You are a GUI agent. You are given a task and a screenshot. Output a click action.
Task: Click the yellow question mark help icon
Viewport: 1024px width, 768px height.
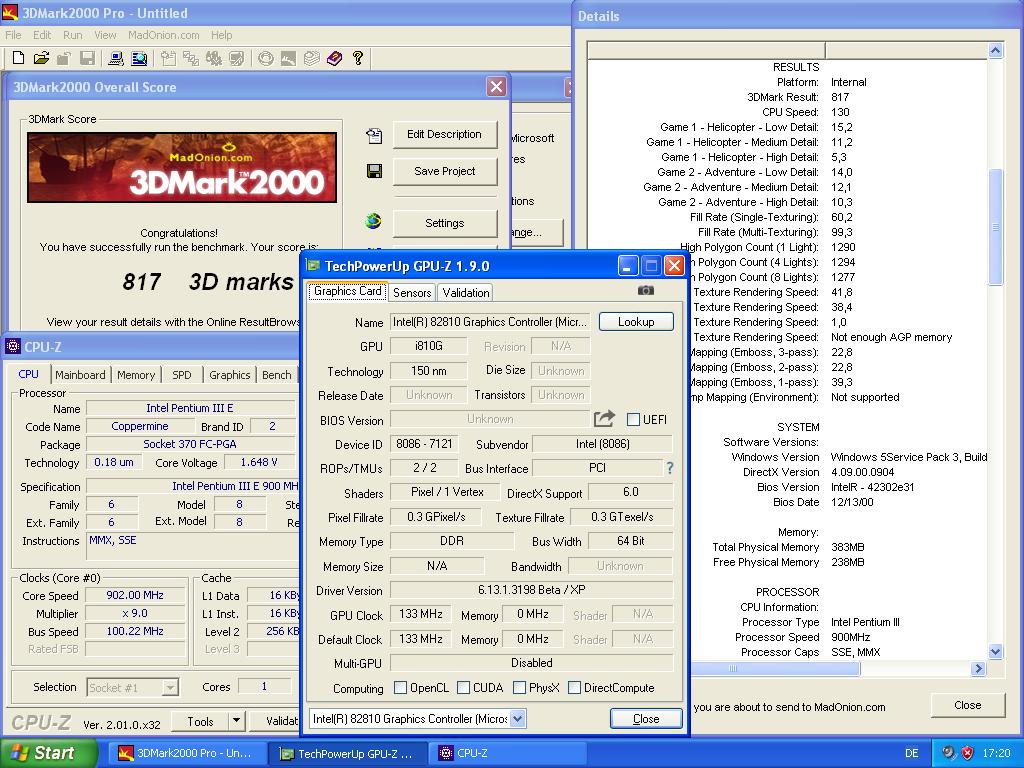(x=357, y=58)
